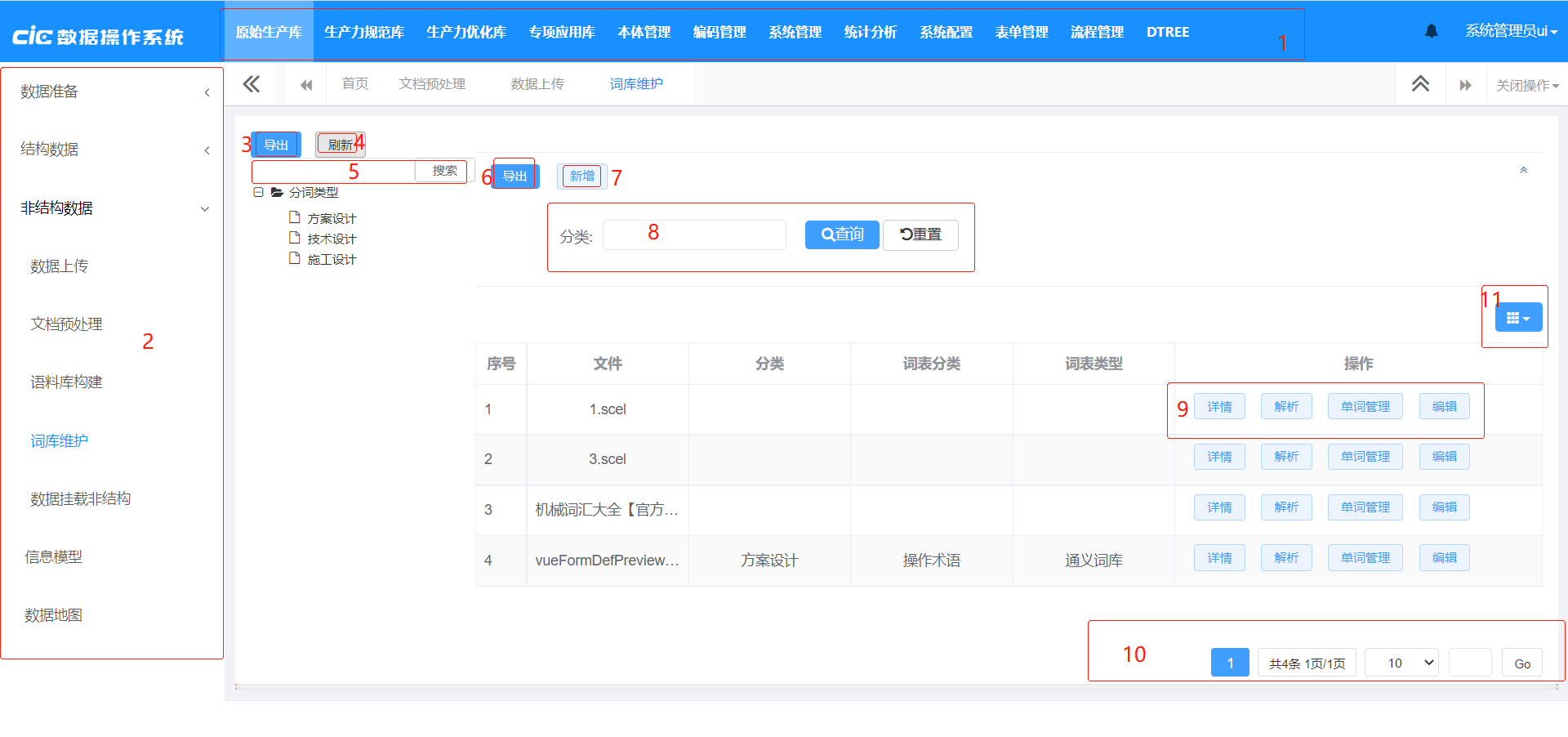This screenshot has height=737, width=1568.
Task: Click the 新增 button
Action: pyautogui.click(x=581, y=176)
